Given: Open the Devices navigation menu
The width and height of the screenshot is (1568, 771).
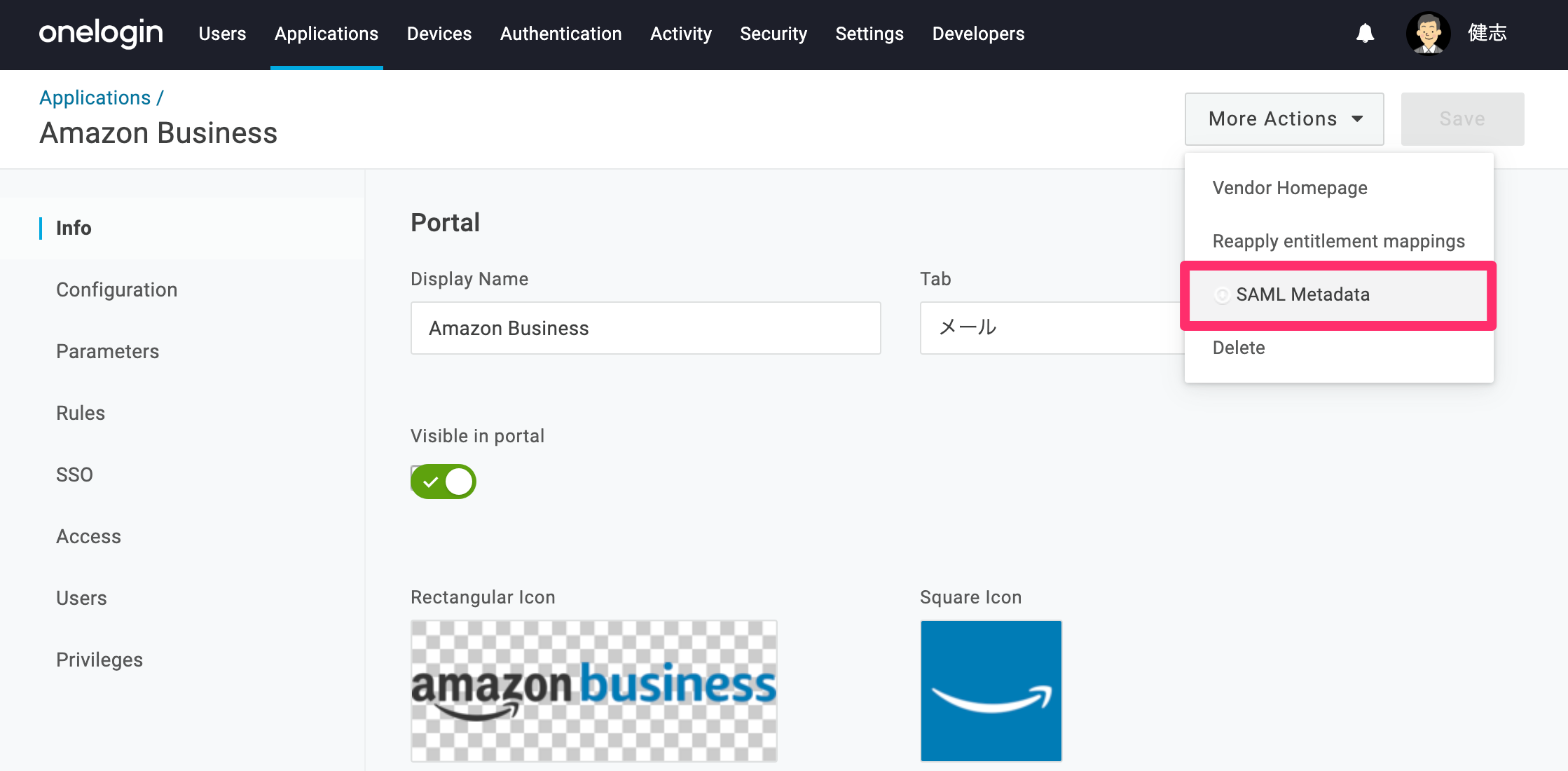Looking at the screenshot, I should point(439,34).
